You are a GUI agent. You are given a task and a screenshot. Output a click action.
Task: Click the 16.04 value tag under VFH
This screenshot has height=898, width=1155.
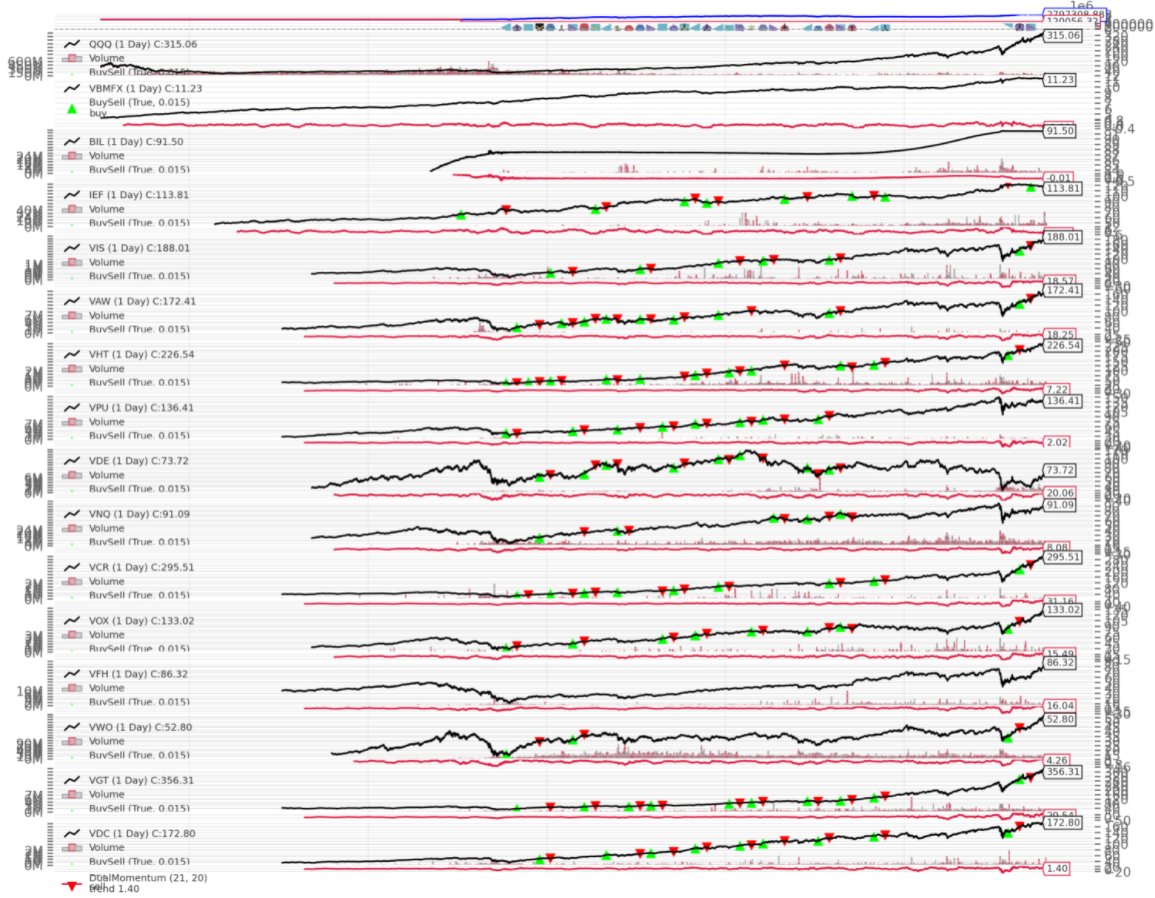pos(1059,706)
